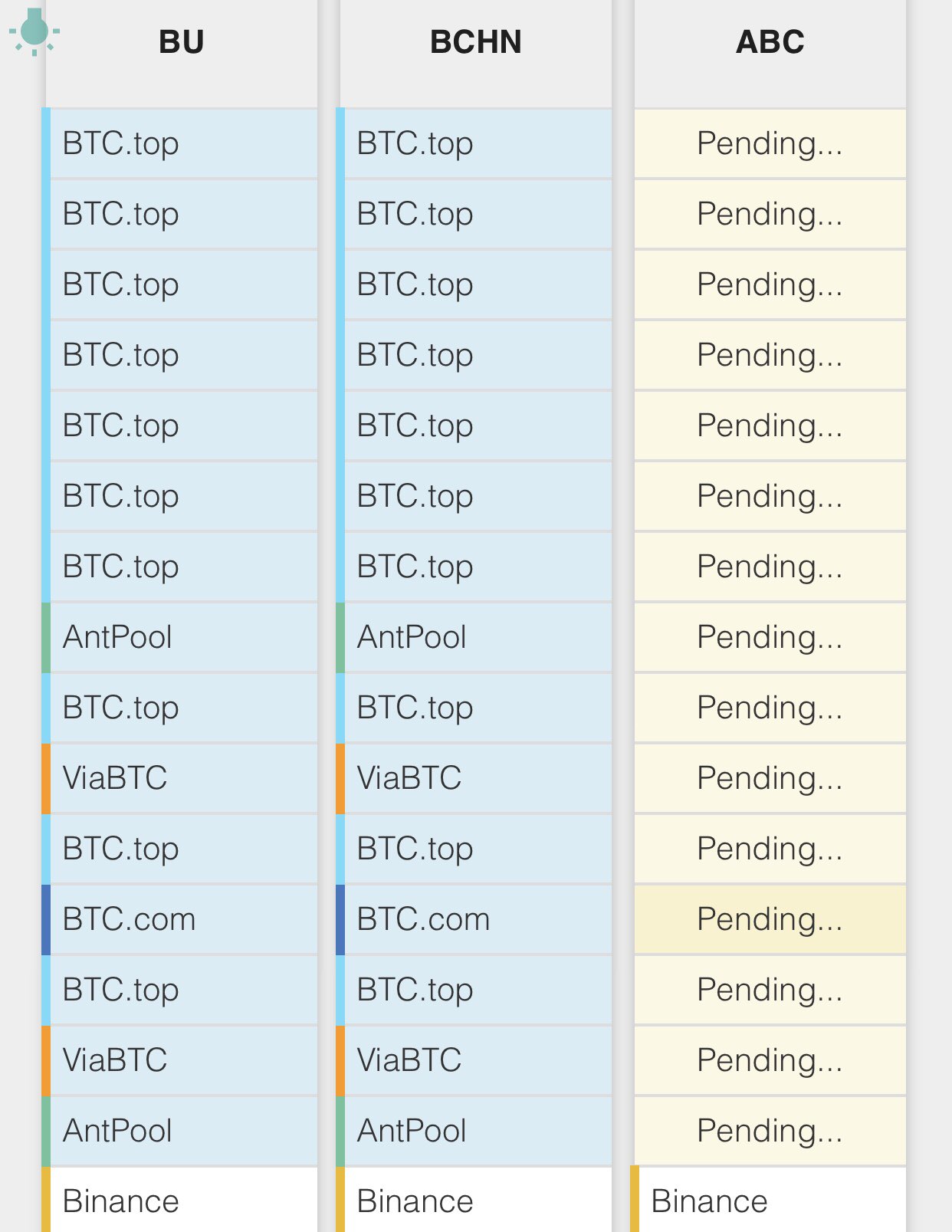
Task: Open BTC.com block in BCHN column
Action: pyautogui.click(x=474, y=919)
